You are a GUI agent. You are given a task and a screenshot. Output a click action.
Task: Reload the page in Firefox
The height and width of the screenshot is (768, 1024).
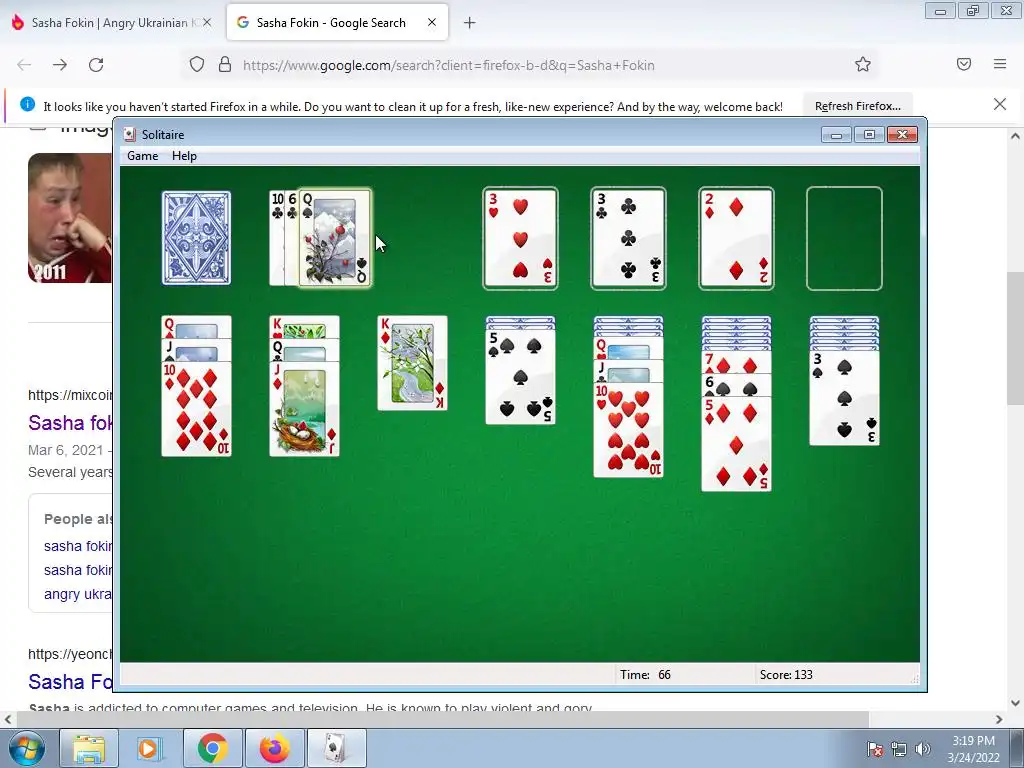(96, 65)
